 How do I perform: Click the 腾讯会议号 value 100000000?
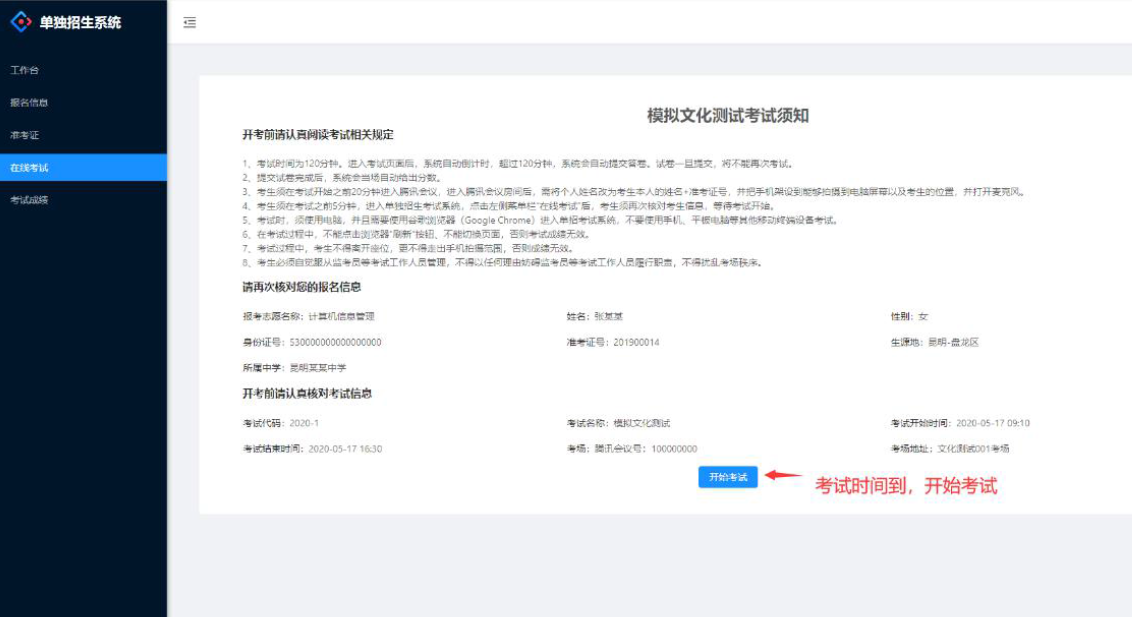click(x=673, y=449)
